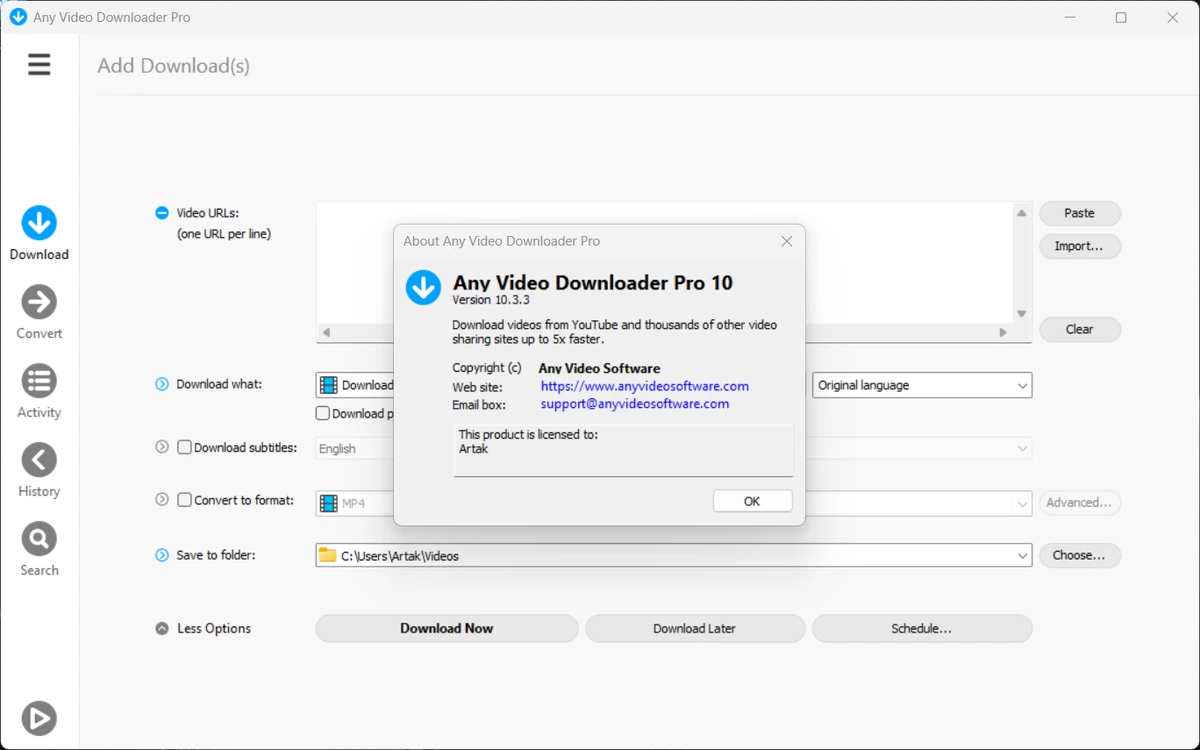Expand the Download what arrow icon
The width and height of the screenshot is (1200, 750).
162,384
